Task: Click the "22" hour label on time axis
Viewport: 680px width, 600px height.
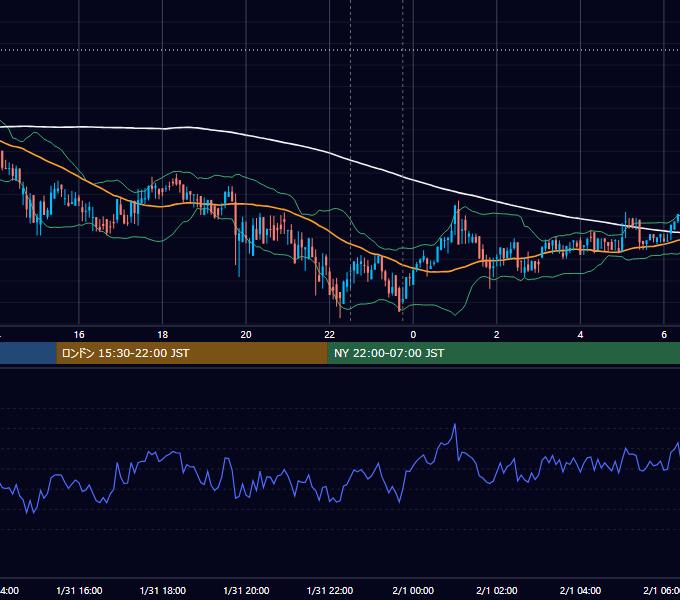Action: 330,335
